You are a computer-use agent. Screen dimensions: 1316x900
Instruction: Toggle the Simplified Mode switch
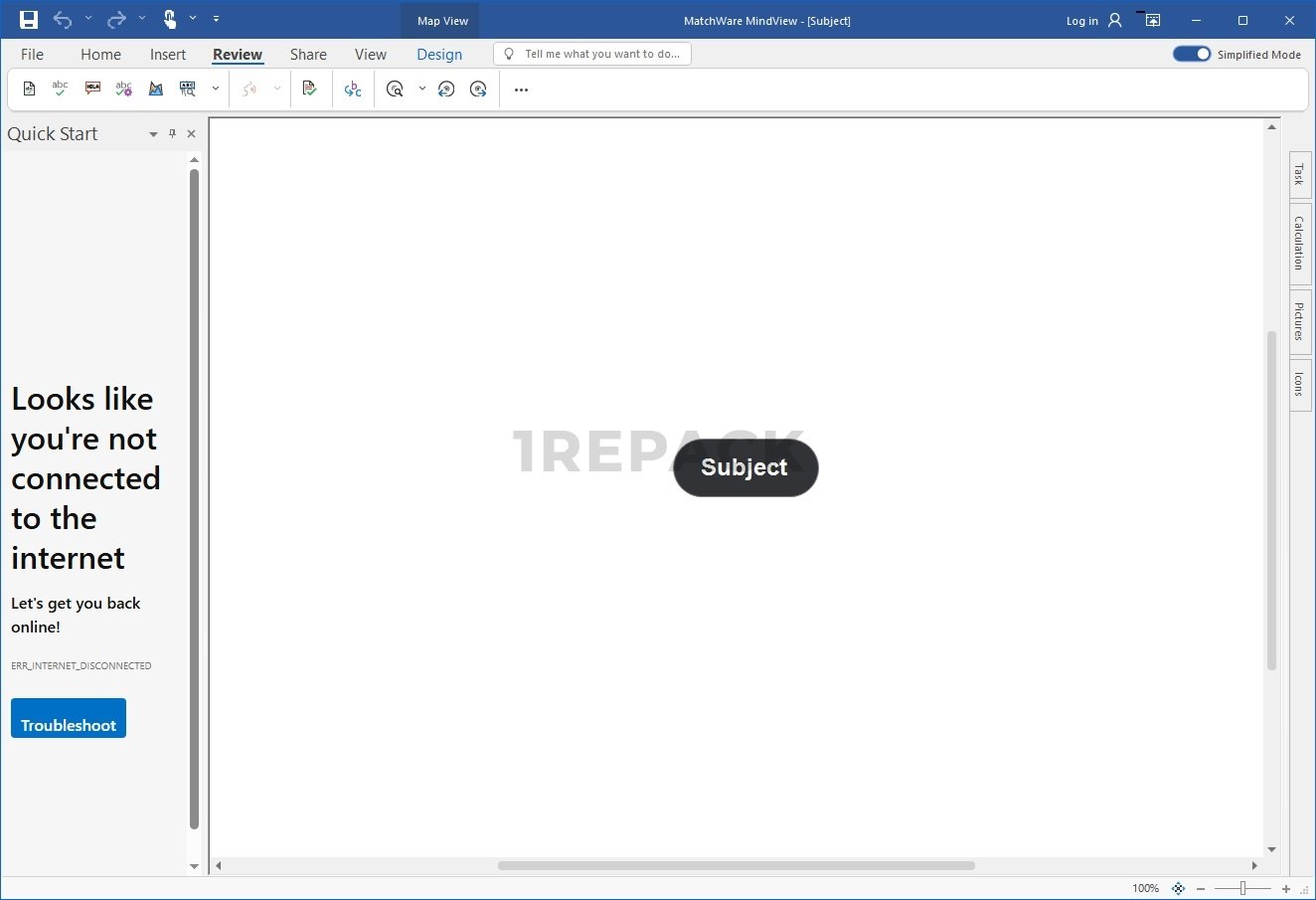pos(1191,55)
